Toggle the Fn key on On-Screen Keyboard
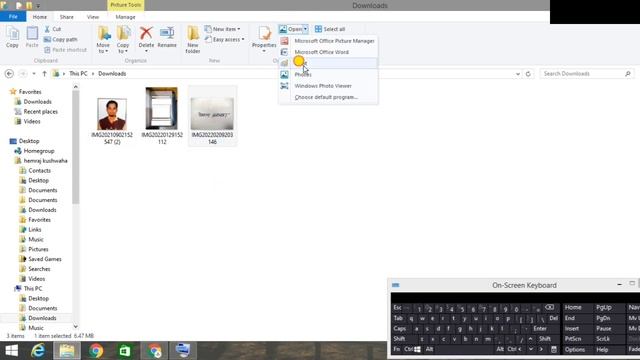The width and height of the screenshot is (640, 360). pyautogui.click(x=397, y=349)
